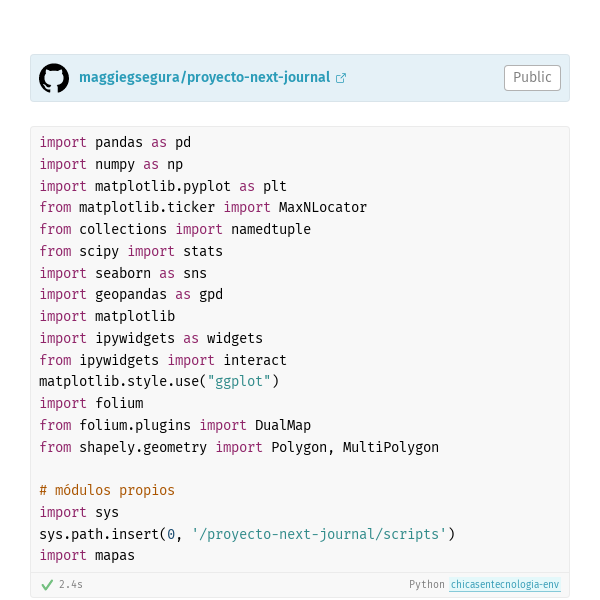Click the 2.4s execution time label
The width and height of the screenshot is (600, 600).
coord(71,584)
